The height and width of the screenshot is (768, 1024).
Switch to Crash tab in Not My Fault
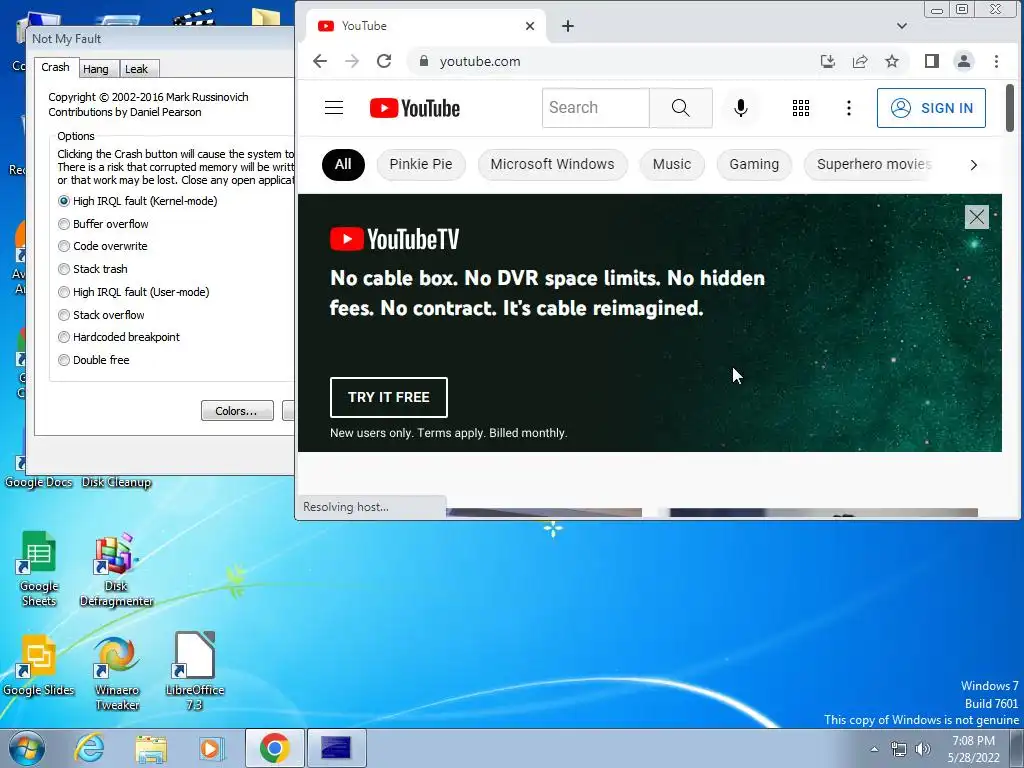[56, 67]
